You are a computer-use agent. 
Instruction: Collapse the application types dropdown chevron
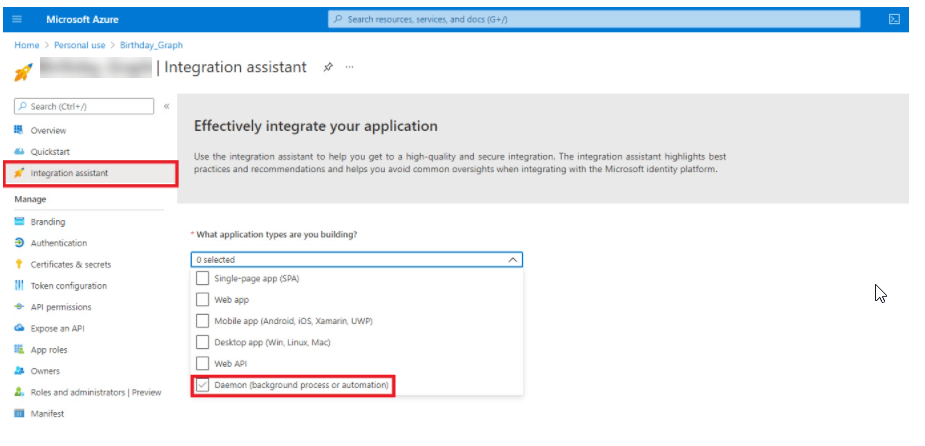click(512, 260)
